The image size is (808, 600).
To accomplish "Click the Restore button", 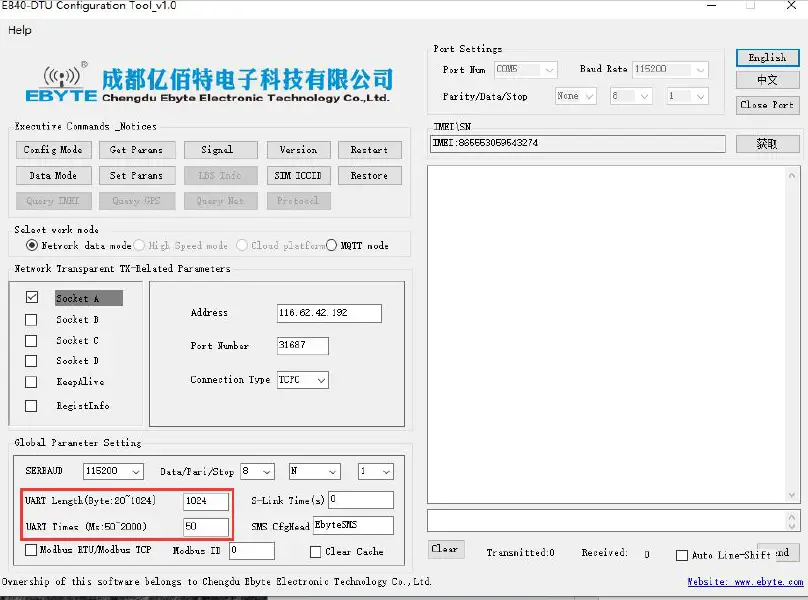I will pyautogui.click(x=369, y=175).
